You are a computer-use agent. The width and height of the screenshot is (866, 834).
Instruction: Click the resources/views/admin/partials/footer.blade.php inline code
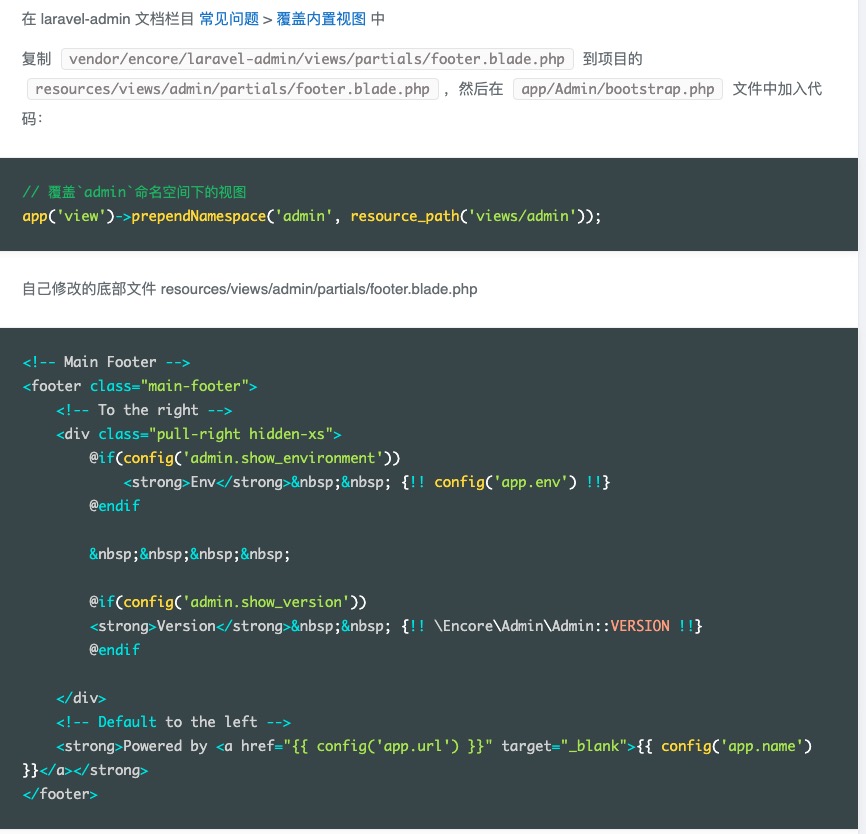(x=233, y=88)
